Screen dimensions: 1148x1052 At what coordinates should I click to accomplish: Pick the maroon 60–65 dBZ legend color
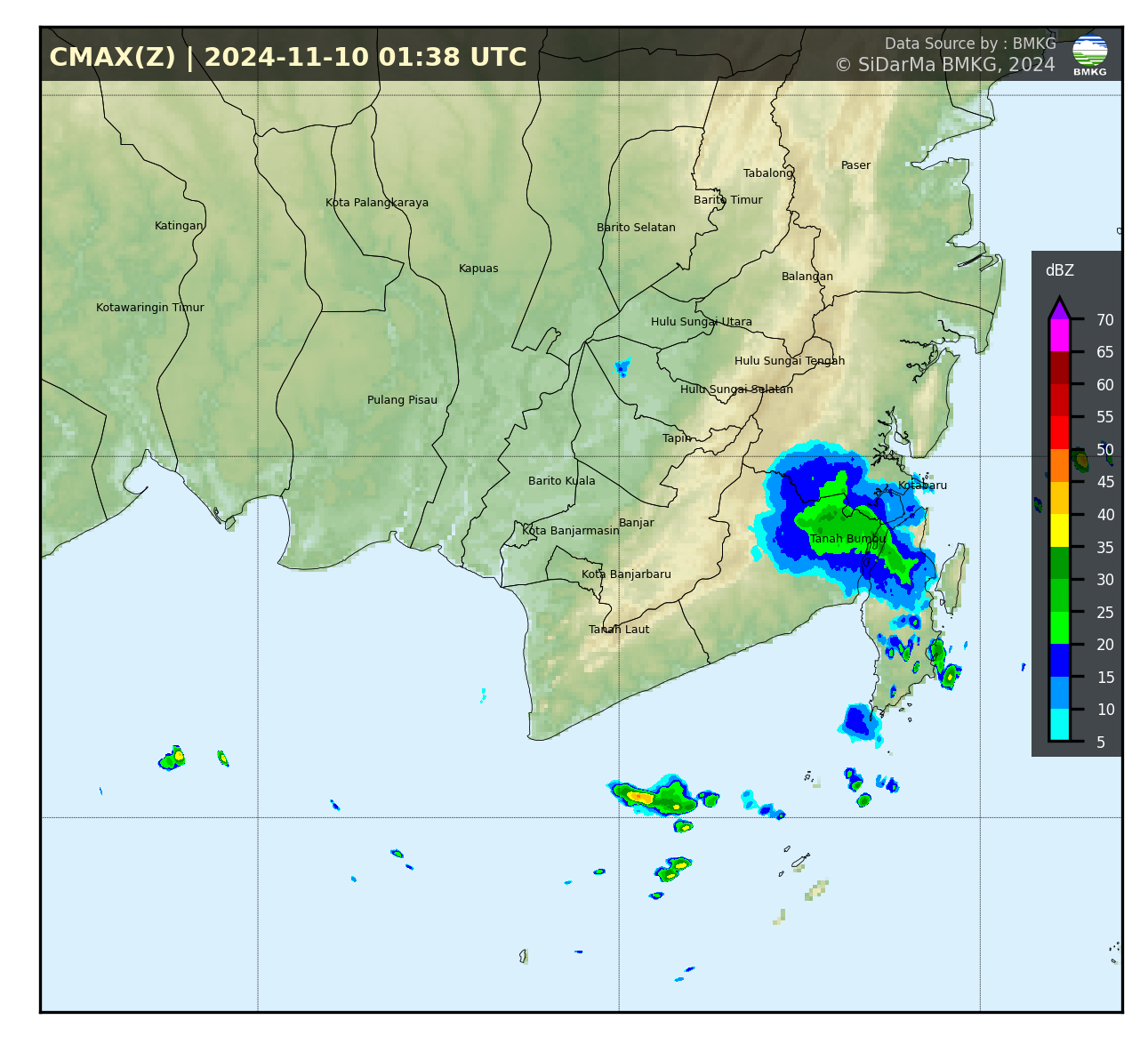1059,368
